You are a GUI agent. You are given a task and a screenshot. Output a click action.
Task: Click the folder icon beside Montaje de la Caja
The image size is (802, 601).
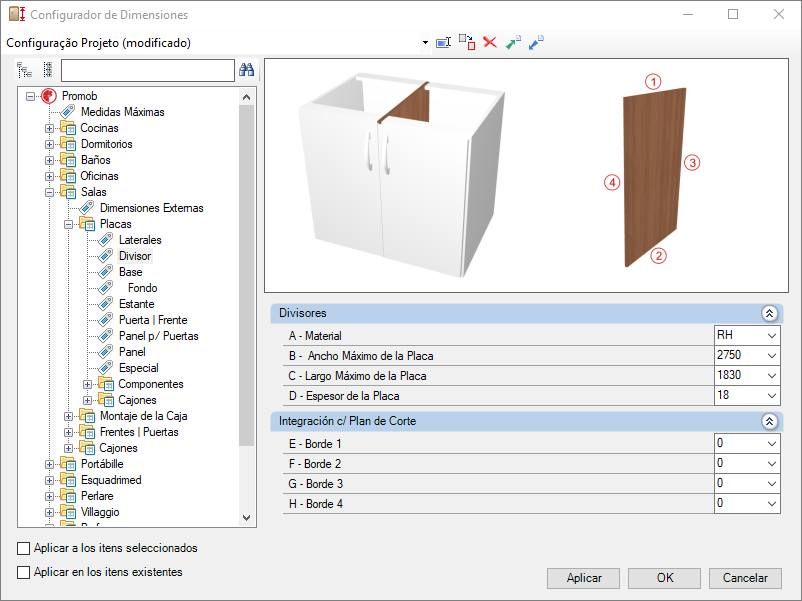click(87, 416)
